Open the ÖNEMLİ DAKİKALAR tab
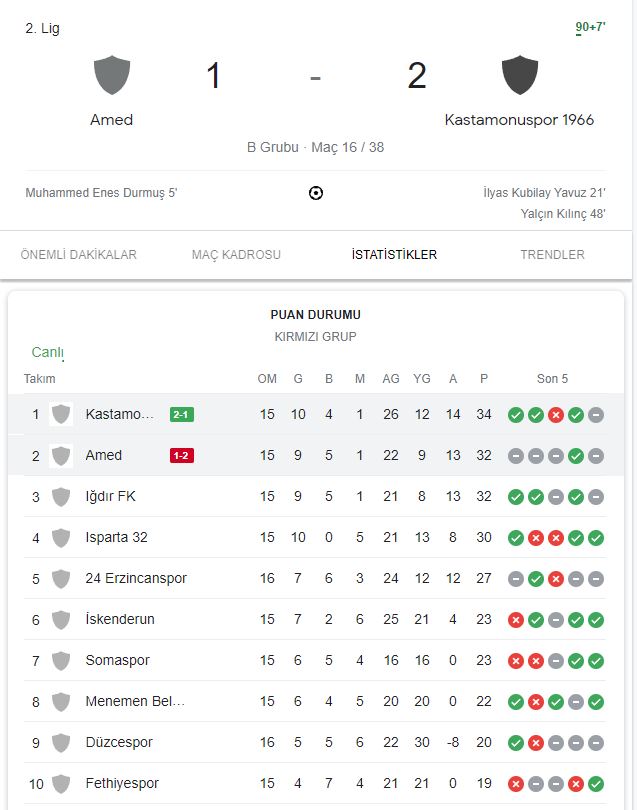The width and height of the screenshot is (637, 810). pyautogui.click(x=79, y=255)
